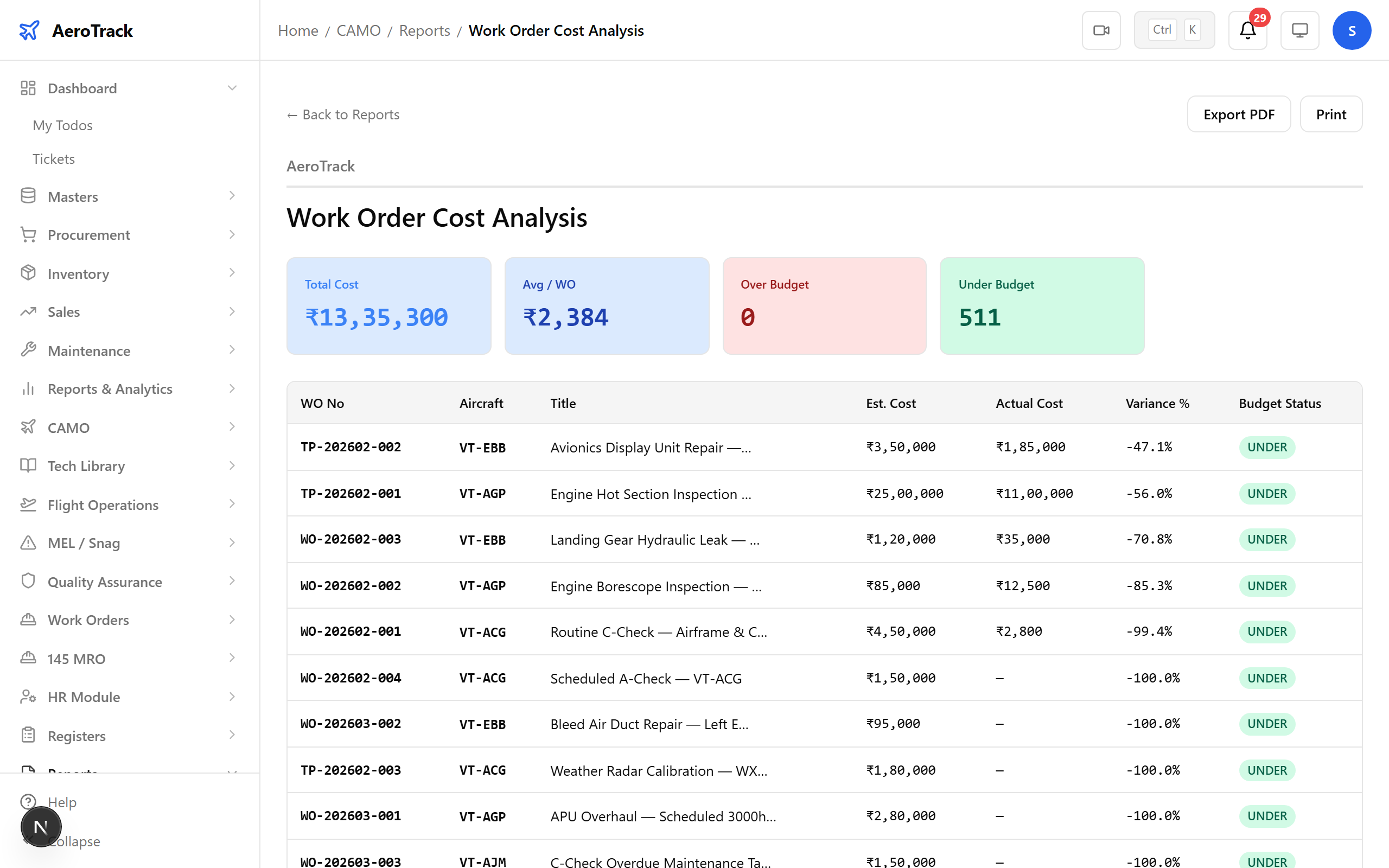Click the Home breadcrumb link
This screenshot has height=868, width=1389.
click(x=297, y=30)
